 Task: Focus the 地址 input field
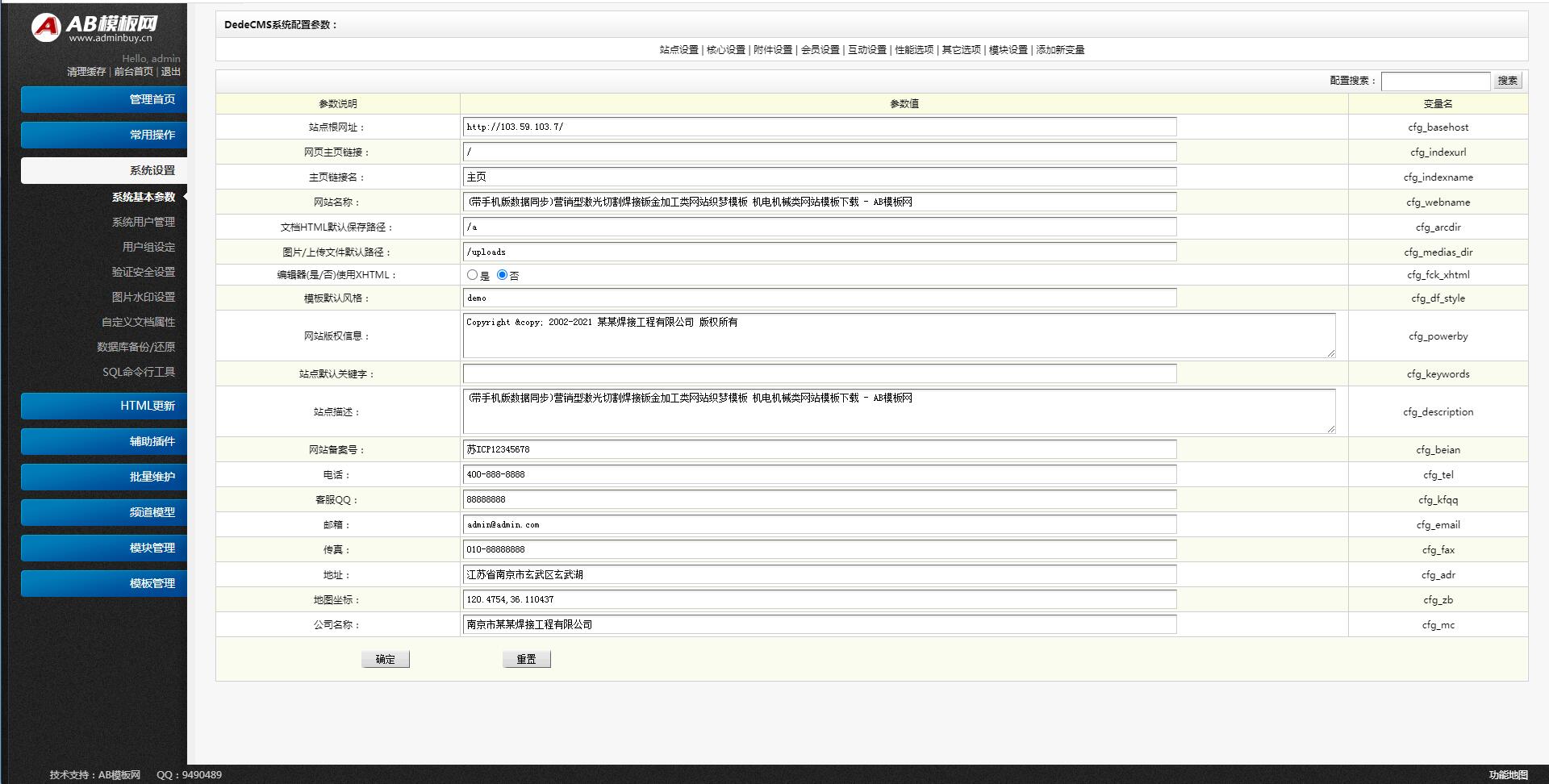point(820,574)
